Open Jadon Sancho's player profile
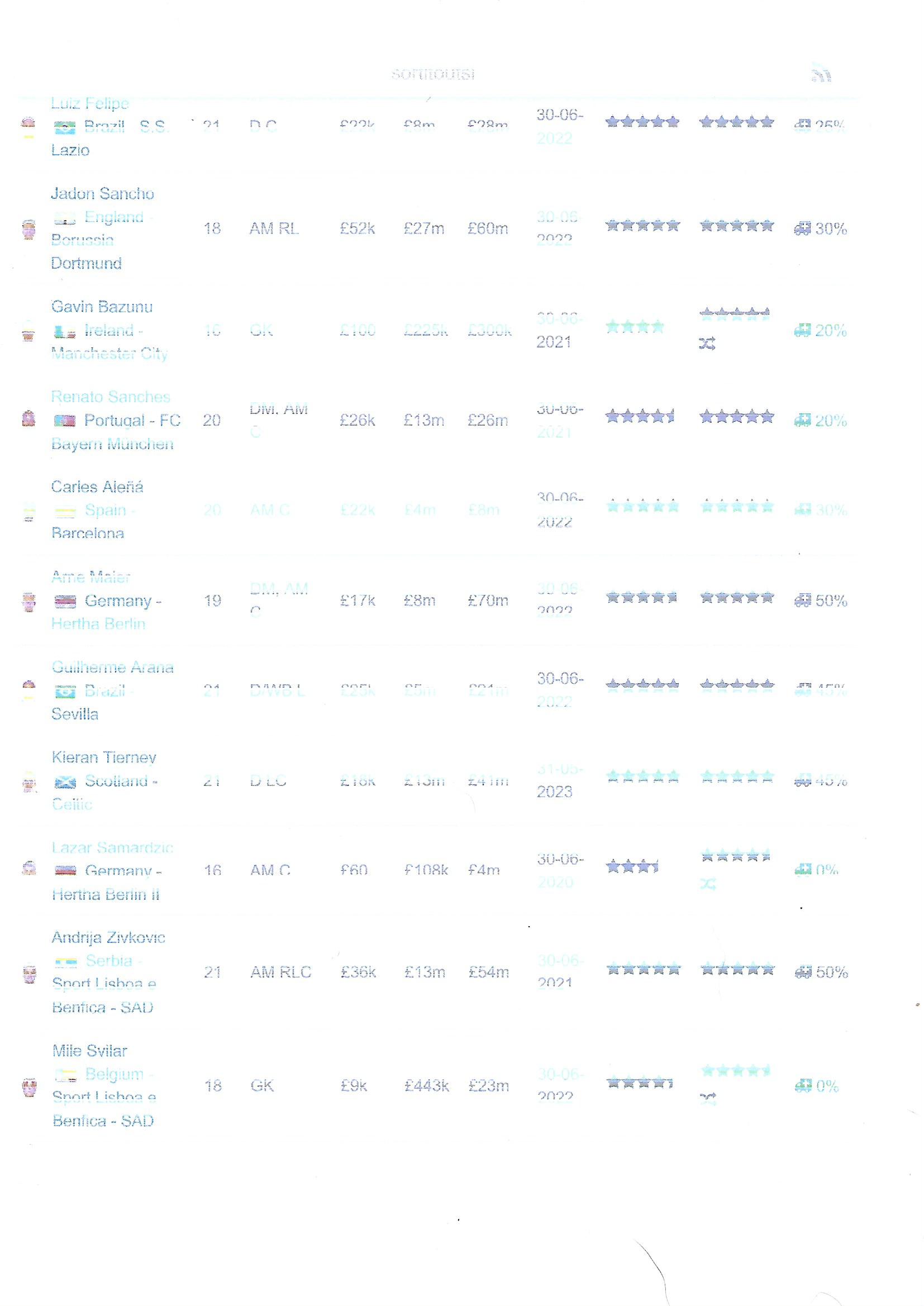The width and height of the screenshot is (924, 1306). coord(102,194)
